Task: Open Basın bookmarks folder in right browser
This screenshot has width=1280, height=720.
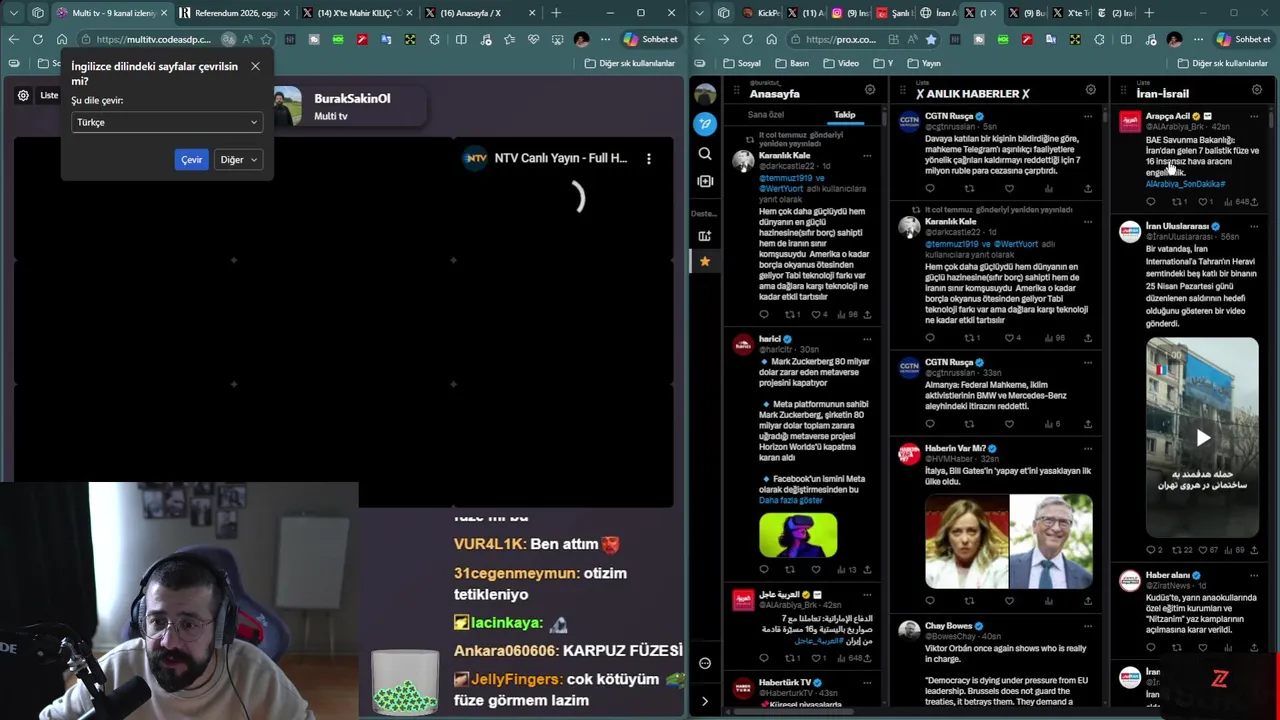Action: pyautogui.click(x=791, y=63)
